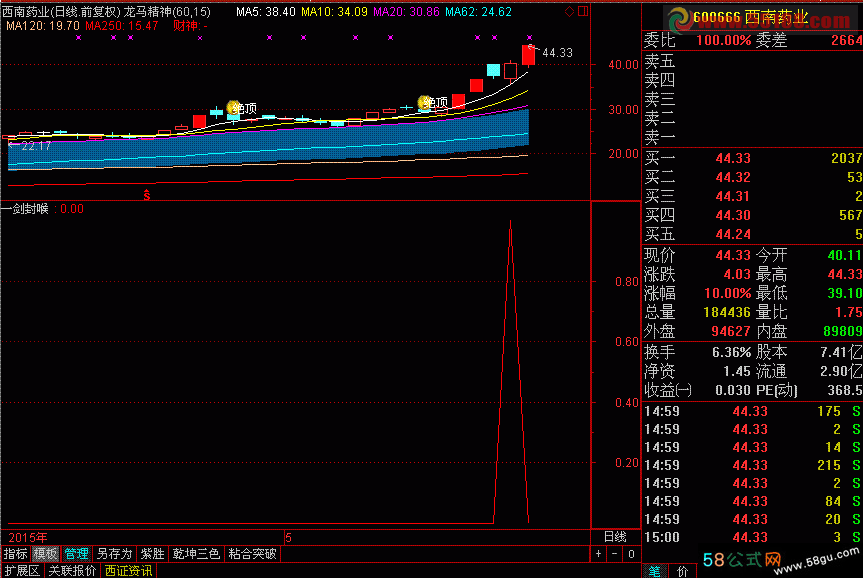Switch to the 紫胜 template
Viewport: 863px width, 578px height.
(152, 554)
